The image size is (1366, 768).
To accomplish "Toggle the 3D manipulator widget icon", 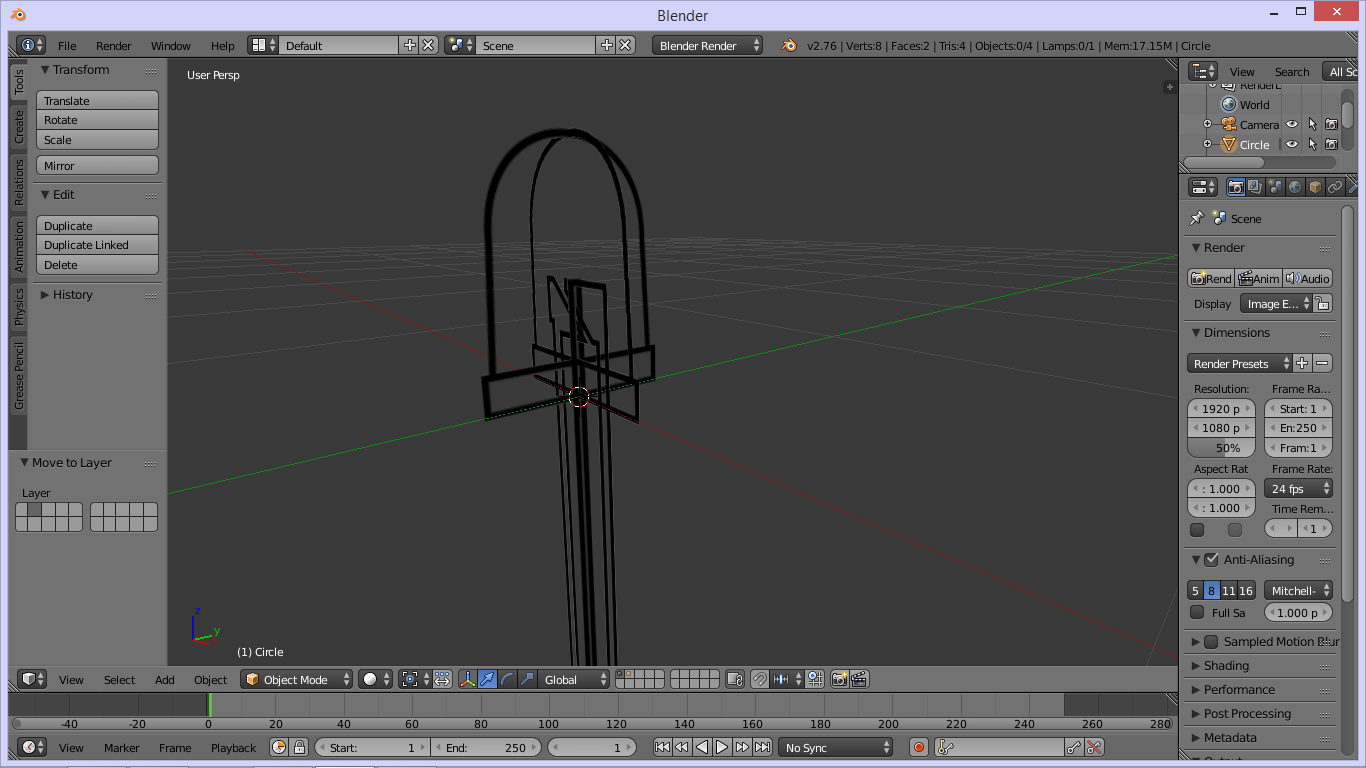I will (x=468, y=679).
